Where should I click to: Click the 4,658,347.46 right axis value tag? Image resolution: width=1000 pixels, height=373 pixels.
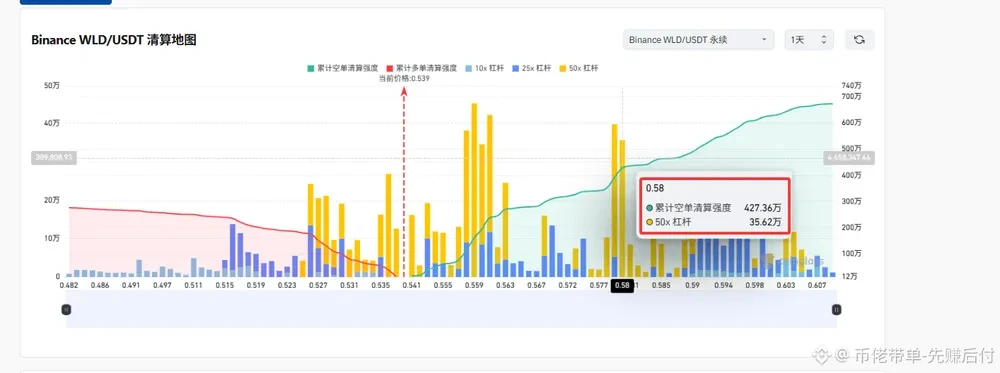(x=848, y=157)
